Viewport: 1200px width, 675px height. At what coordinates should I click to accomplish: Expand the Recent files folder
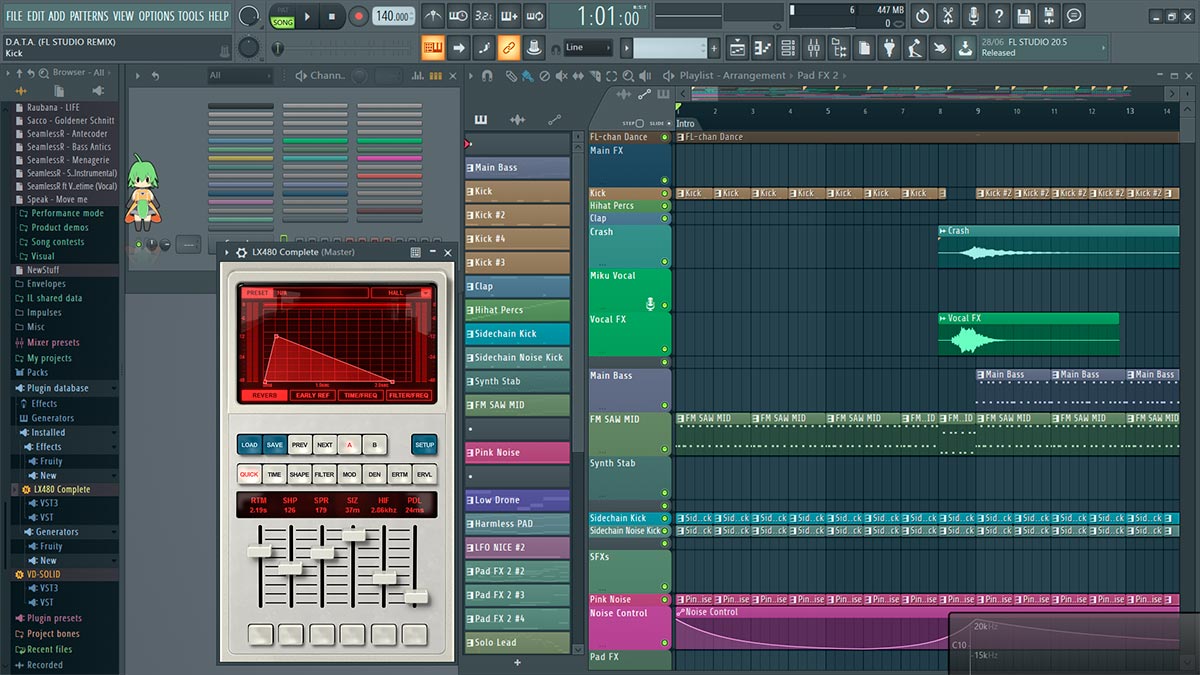tap(49, 650)
